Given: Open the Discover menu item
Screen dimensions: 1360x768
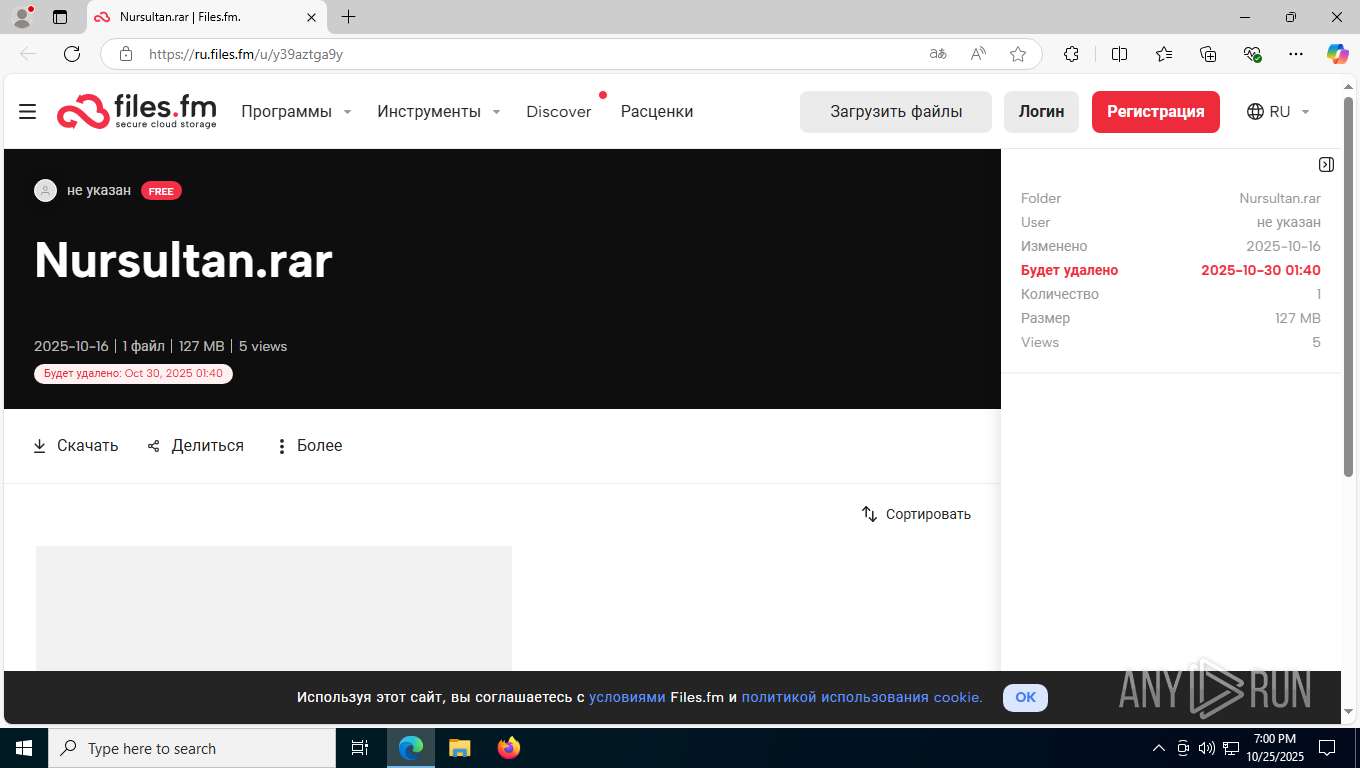Looking at the screenshot, I should [x=559, y=111].
